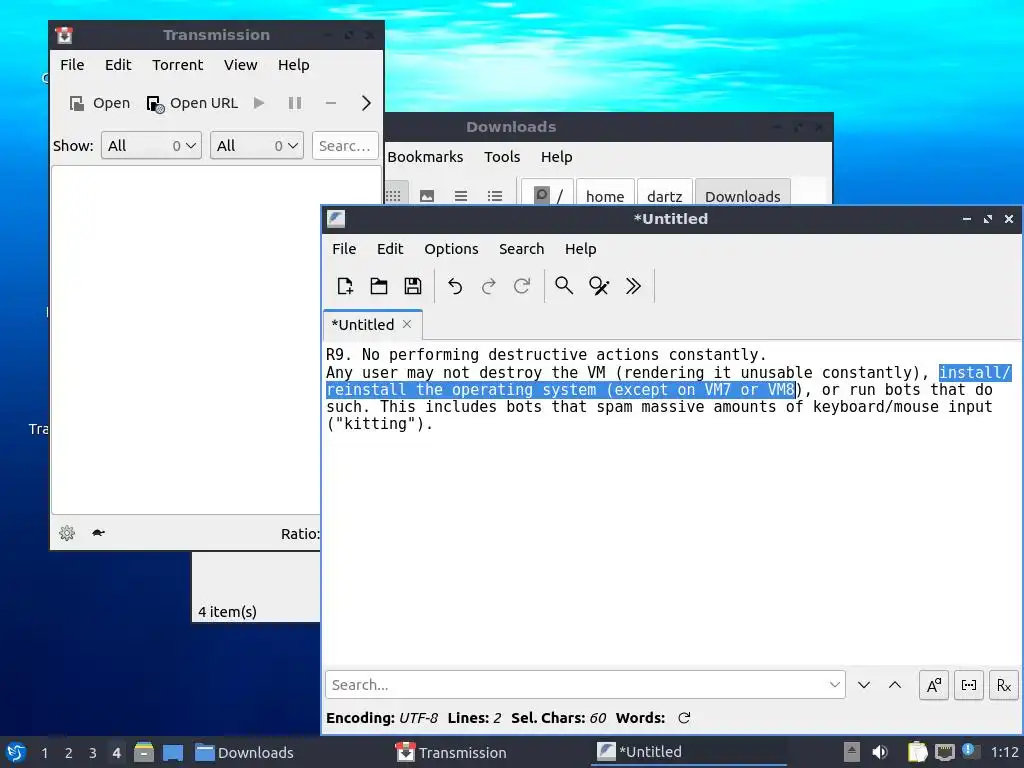Save the Untitled document with floppy icon

coord(413,286)
